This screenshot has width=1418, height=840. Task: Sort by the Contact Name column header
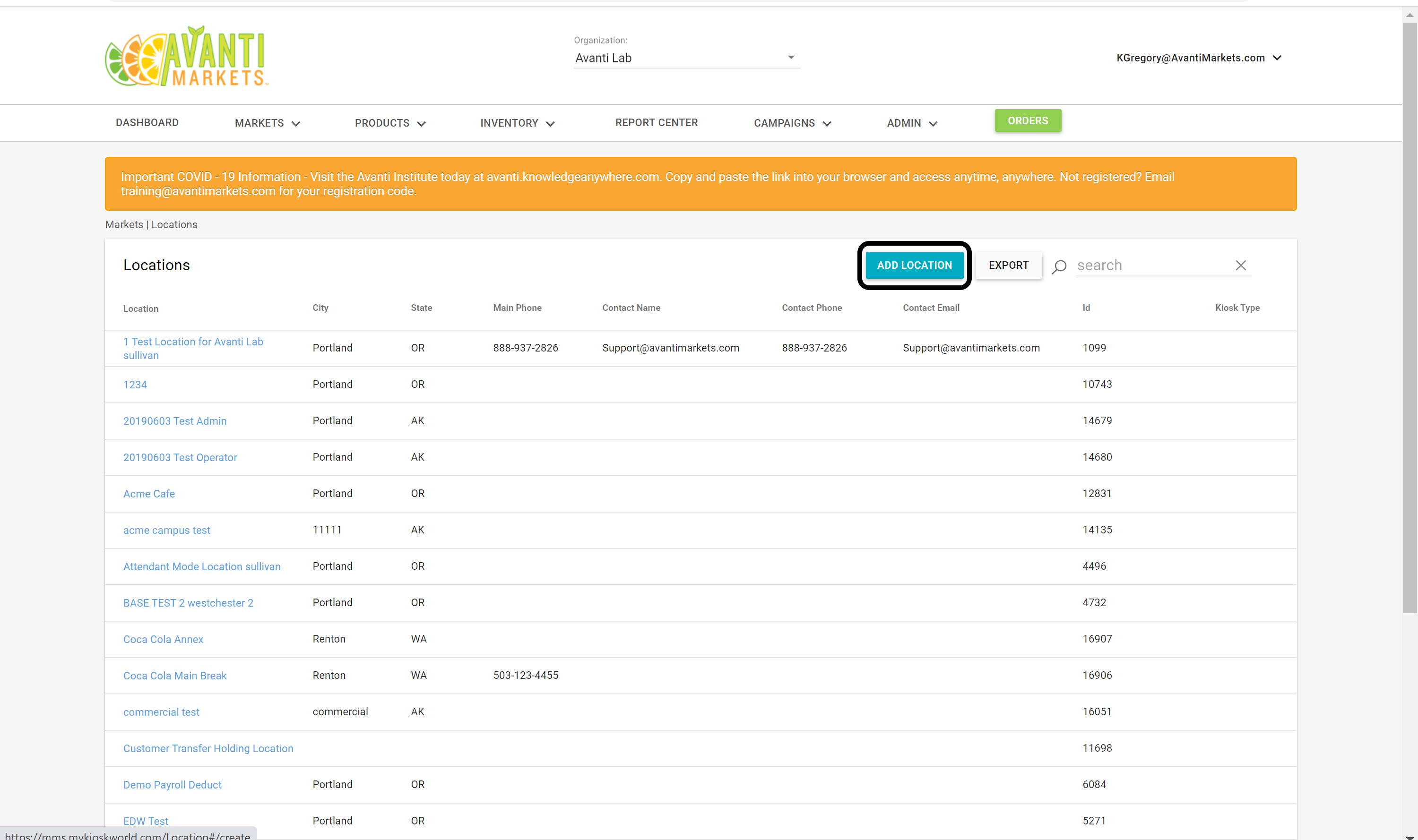click(x=631, y=308)
